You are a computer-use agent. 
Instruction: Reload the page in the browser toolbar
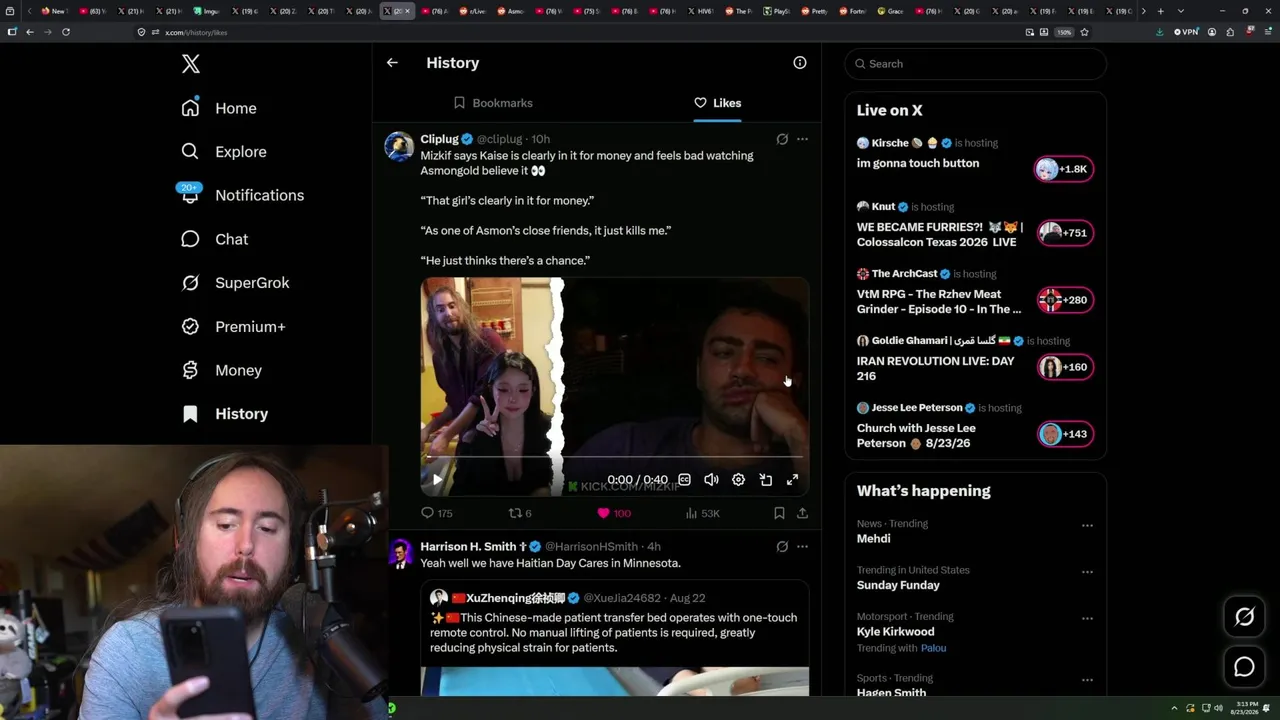click(66, 32)
